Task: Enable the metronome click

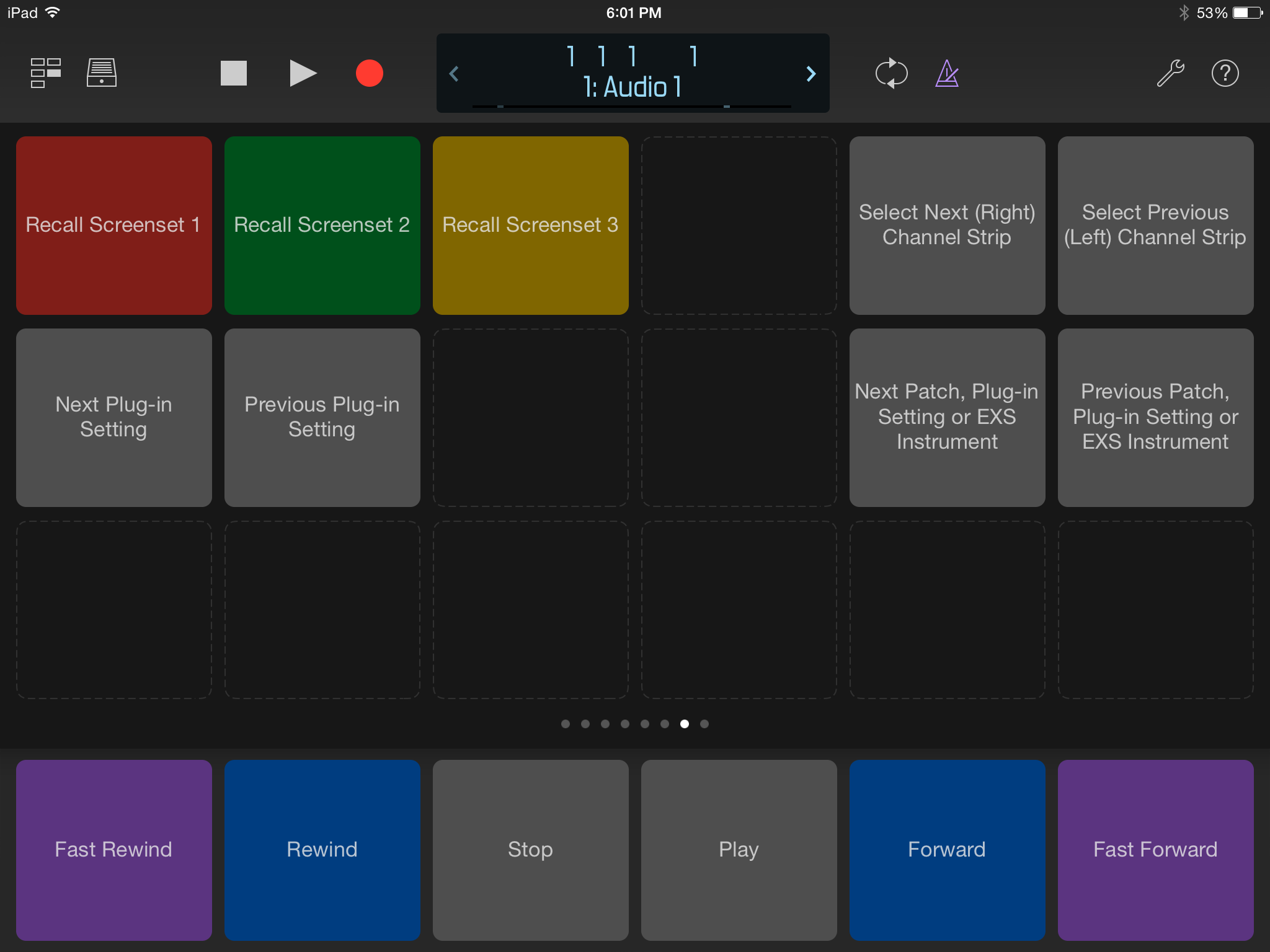Action: [x=947, y=73]
